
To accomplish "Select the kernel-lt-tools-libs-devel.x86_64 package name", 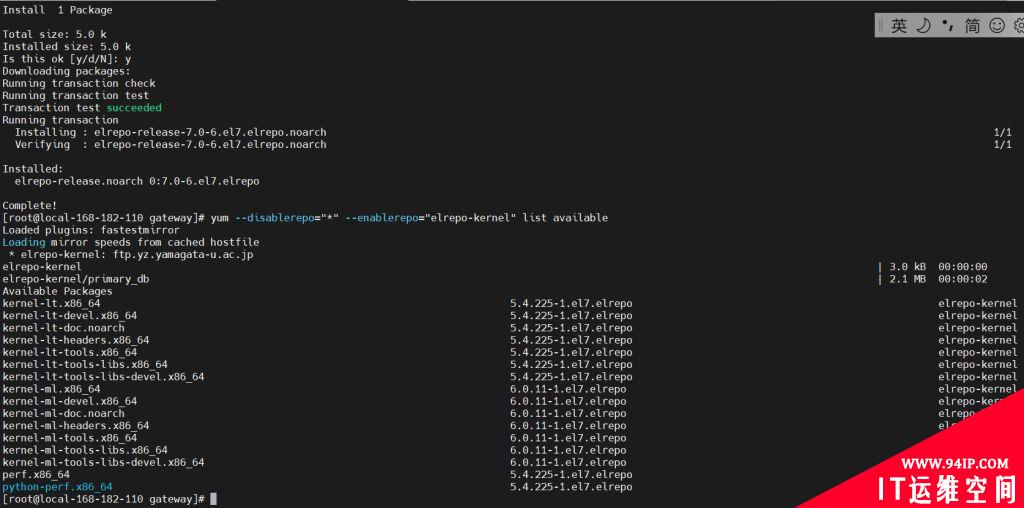I will [x=103, y=377].
